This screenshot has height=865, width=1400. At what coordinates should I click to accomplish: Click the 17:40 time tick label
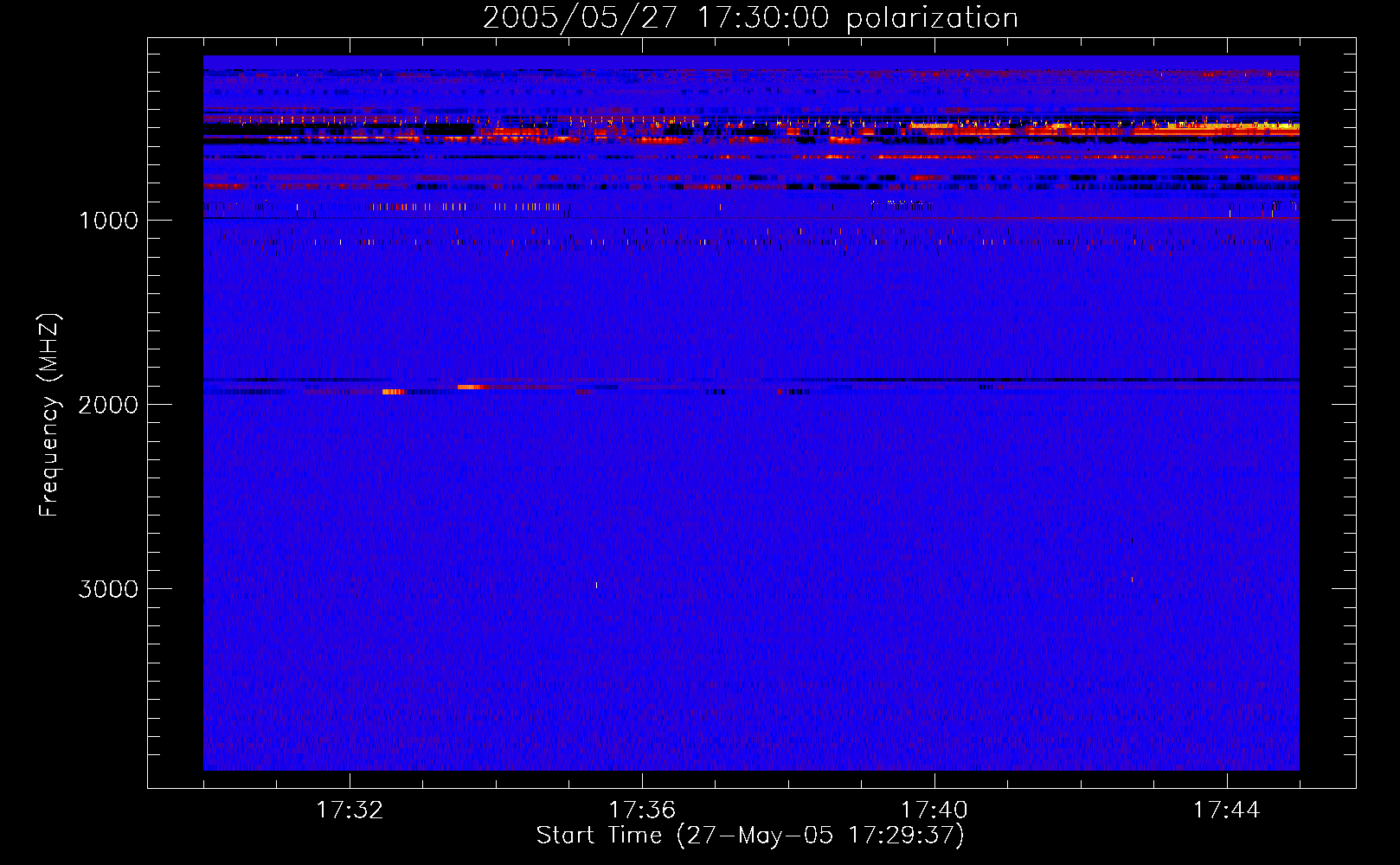tap(934, 810)
